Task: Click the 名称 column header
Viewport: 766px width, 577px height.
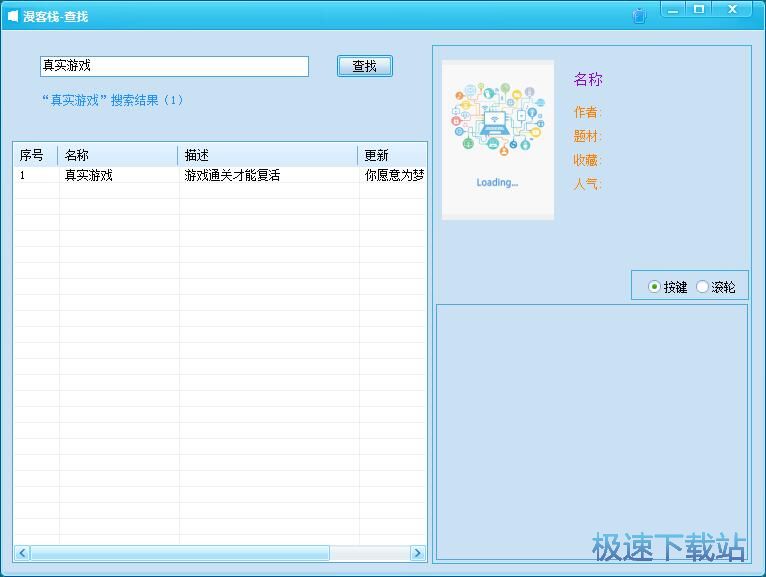Action: (x=118, y=155)
